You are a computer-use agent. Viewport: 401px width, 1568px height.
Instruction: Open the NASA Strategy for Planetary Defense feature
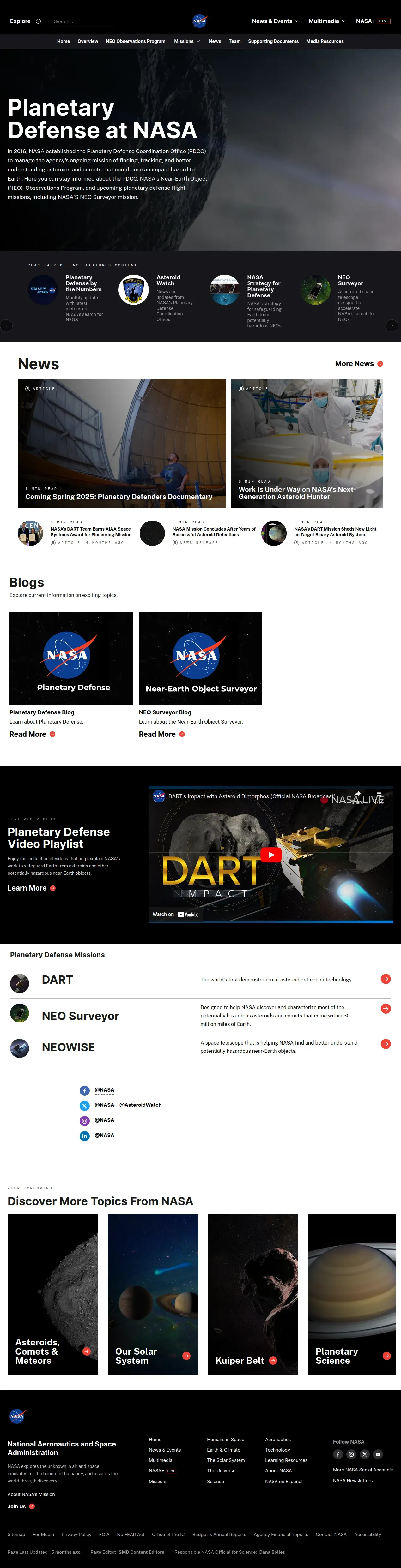[264, 286]
